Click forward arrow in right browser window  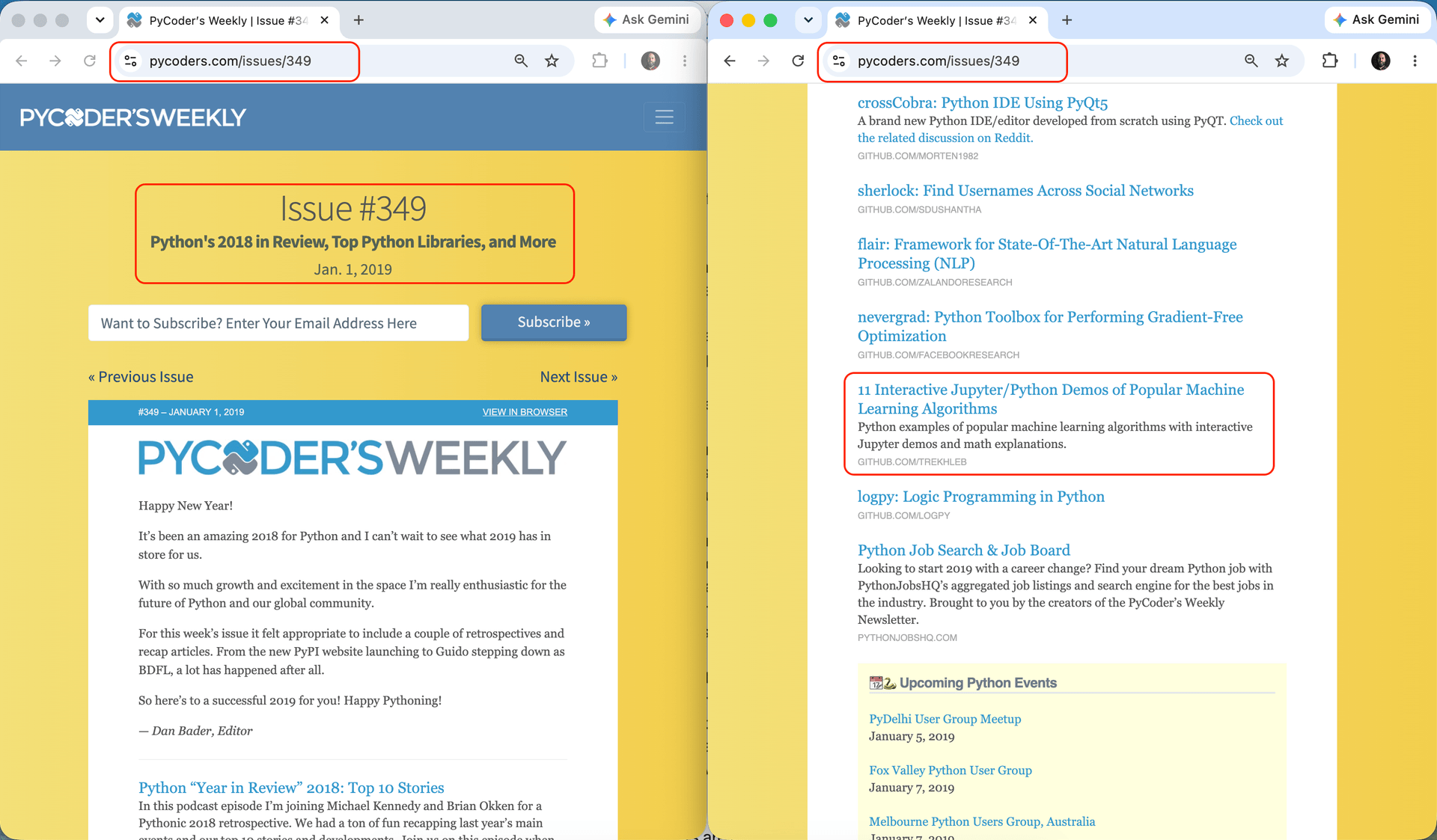point(763,61)
